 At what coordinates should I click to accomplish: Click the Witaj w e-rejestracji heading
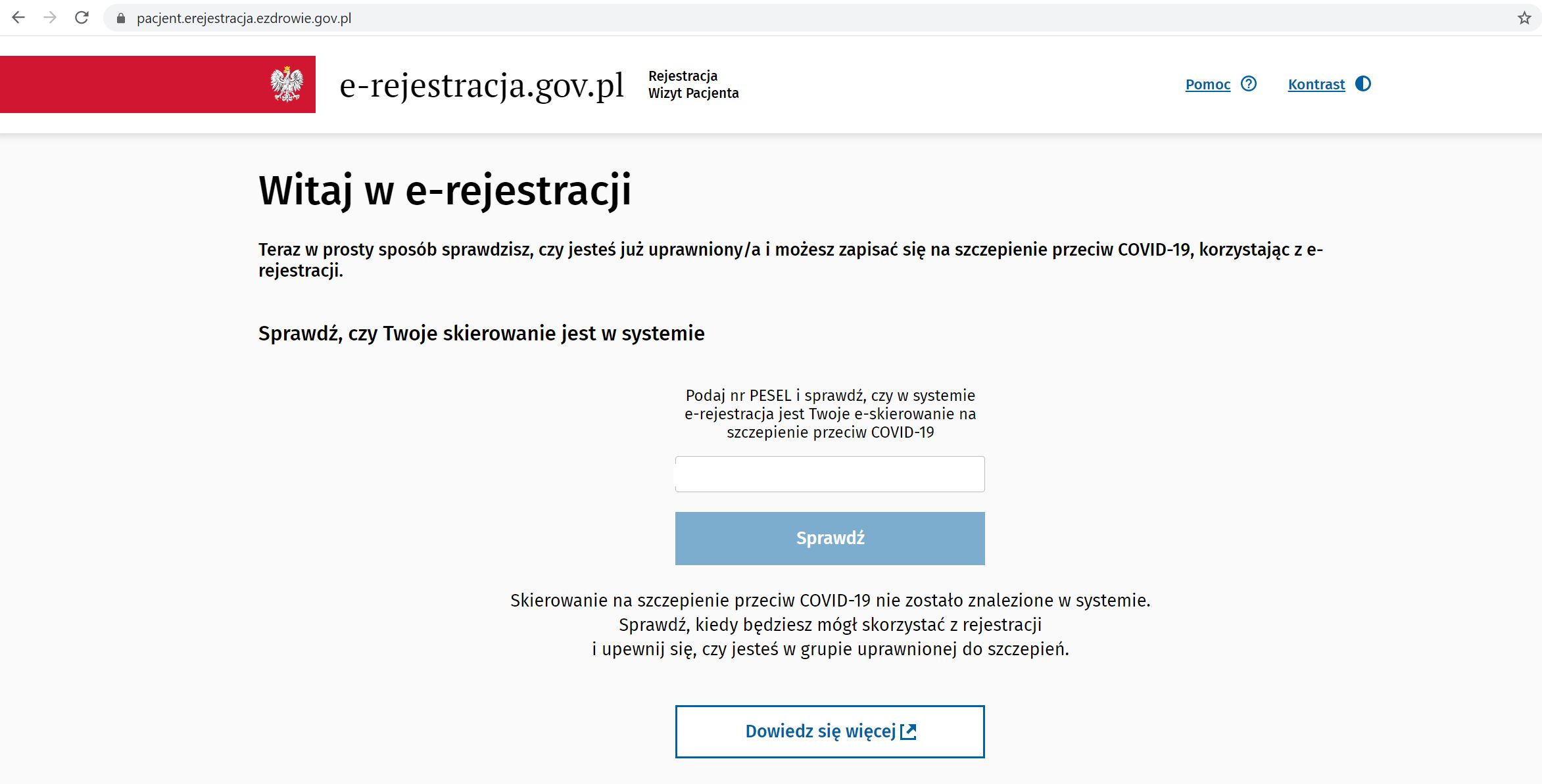(445, 191)
